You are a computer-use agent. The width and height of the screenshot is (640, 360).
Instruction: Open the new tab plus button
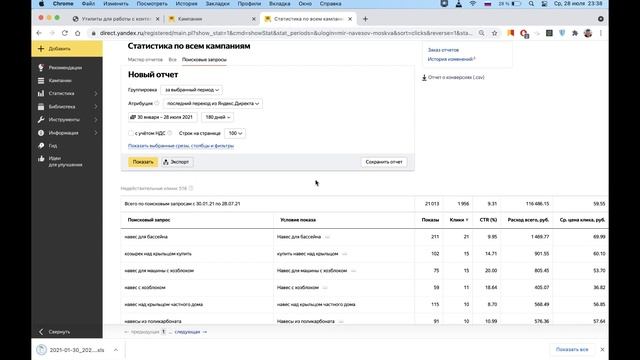pos(365,19)
